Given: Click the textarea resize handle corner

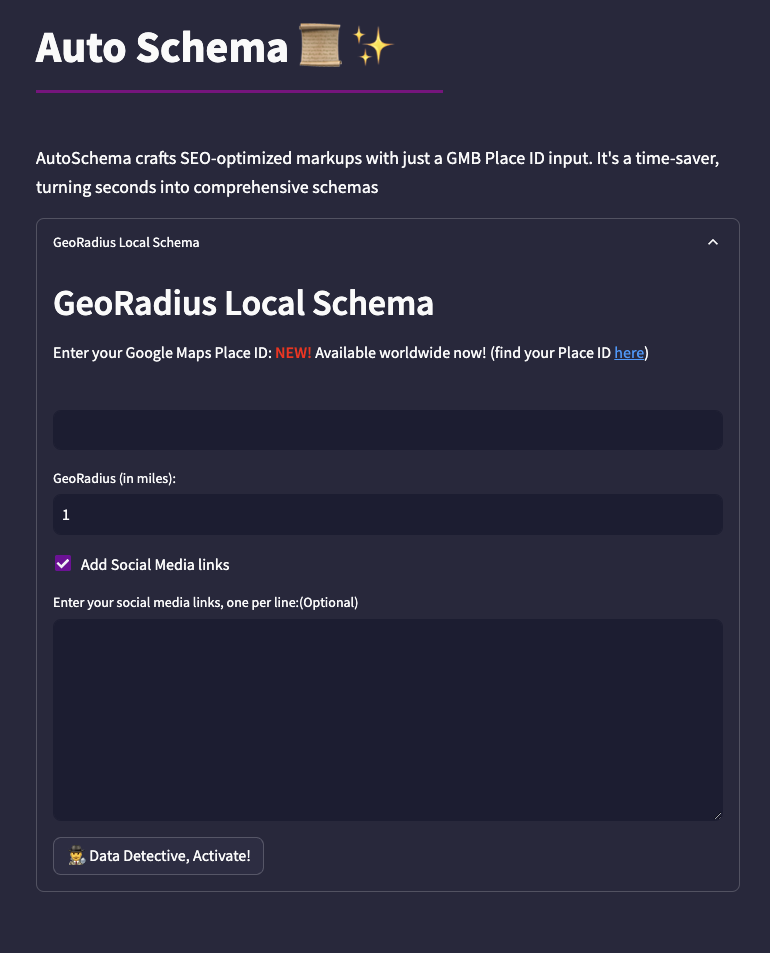Looking at the screenshot, I should coord(717,816).
